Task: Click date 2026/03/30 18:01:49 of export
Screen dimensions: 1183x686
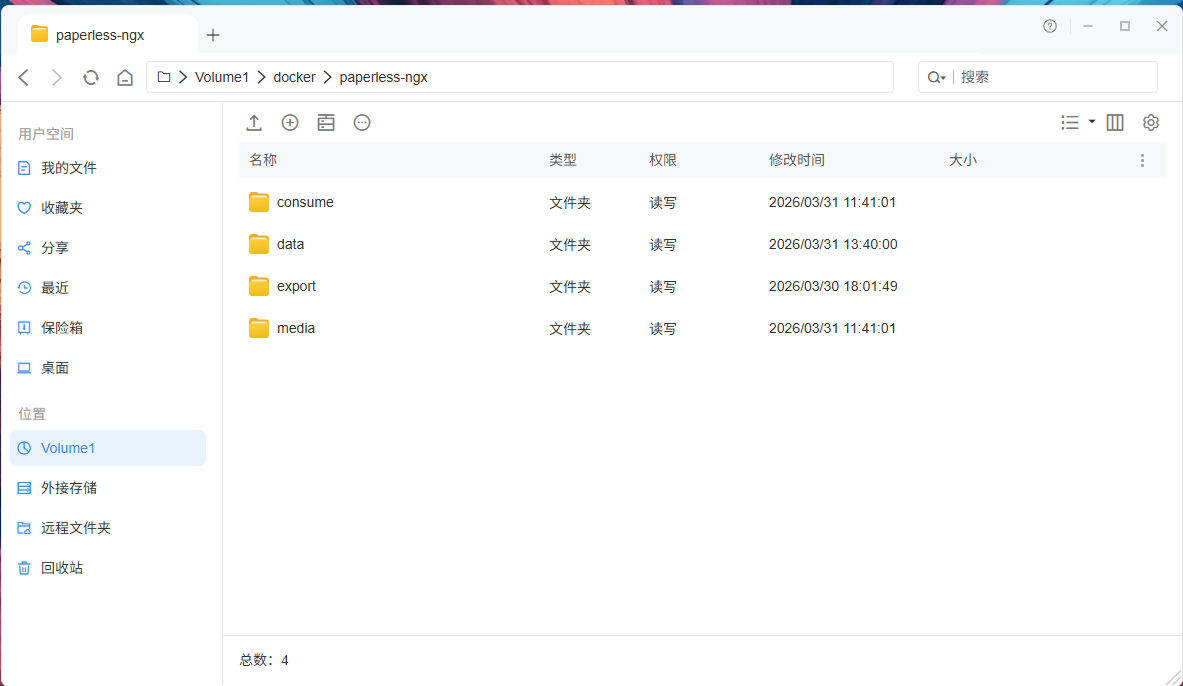Action: click(x=833, y=286)
